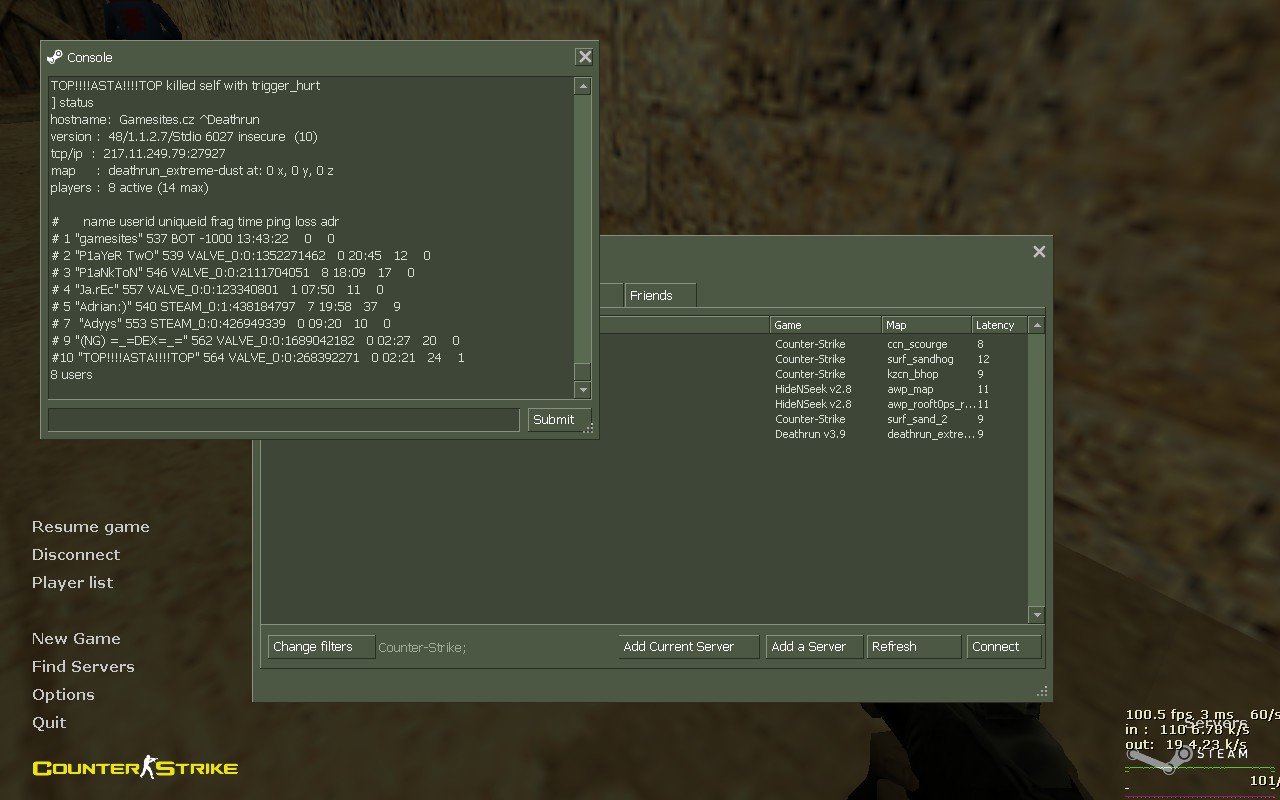Open the Player list menu item

click(x=72, y=583)
